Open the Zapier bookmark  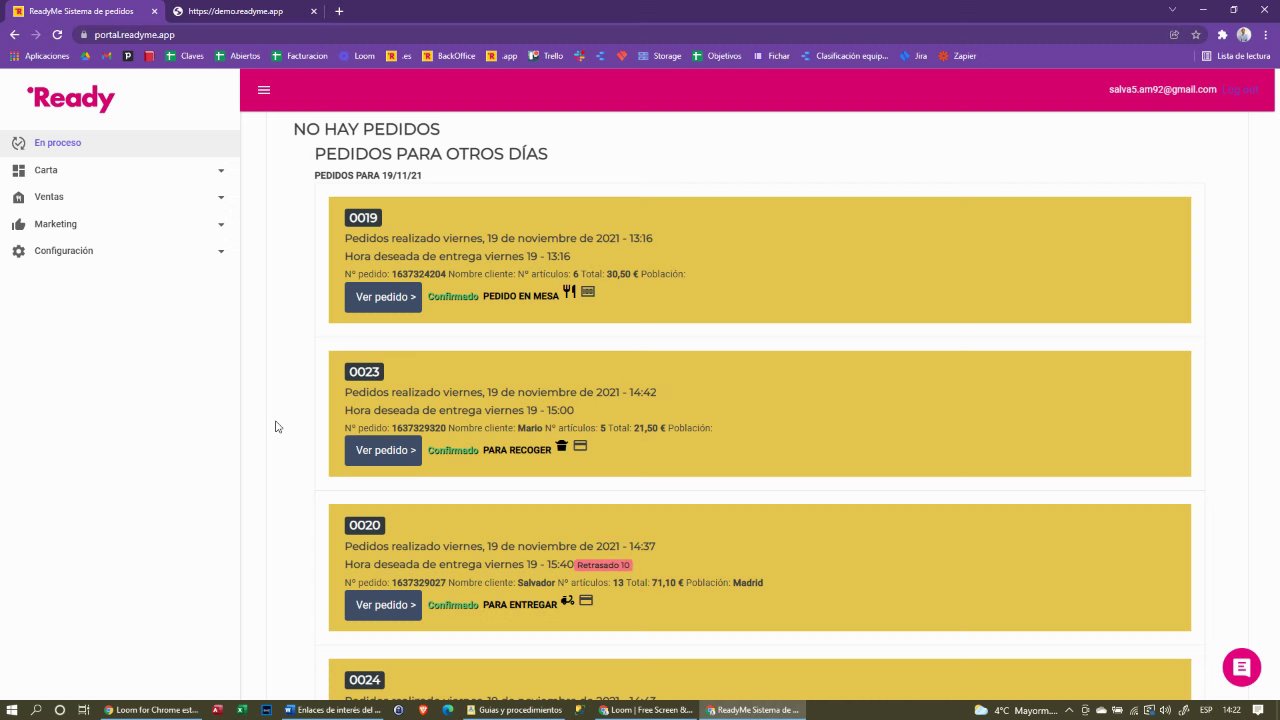[957, 56]
